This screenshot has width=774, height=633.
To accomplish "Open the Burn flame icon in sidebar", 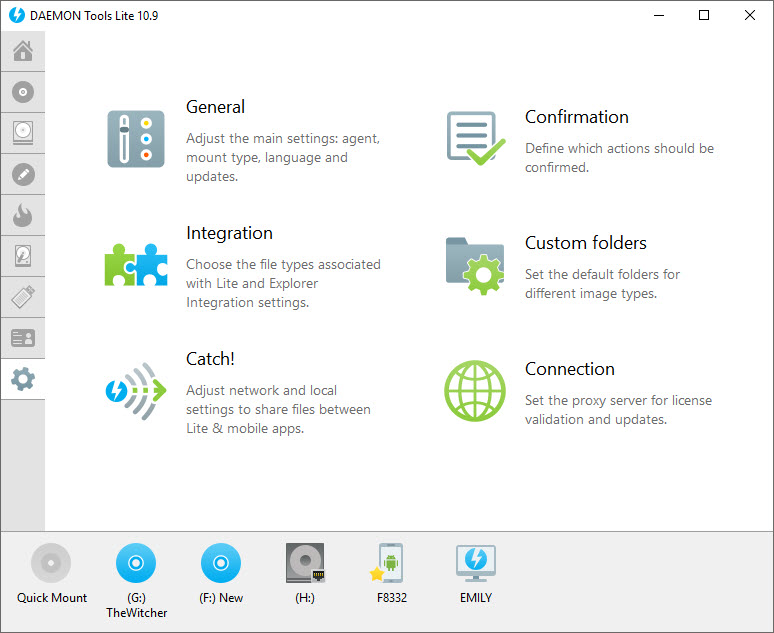I will [x=23, y=215].
